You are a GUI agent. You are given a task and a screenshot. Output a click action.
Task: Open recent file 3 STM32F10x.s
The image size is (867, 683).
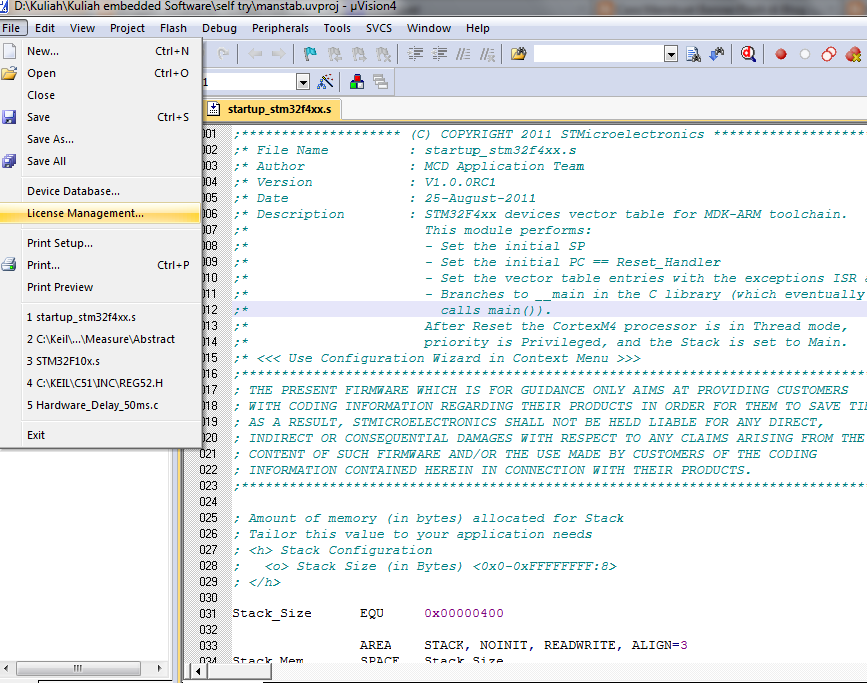tap(101, 361)
